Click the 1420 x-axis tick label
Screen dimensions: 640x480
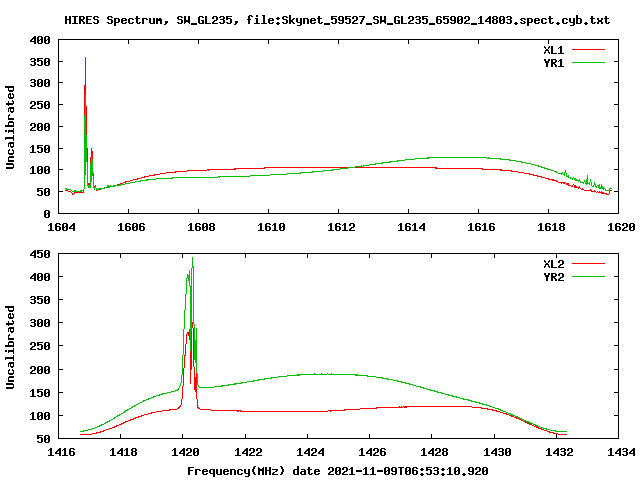pyautogui.click(x=185, y=452)
